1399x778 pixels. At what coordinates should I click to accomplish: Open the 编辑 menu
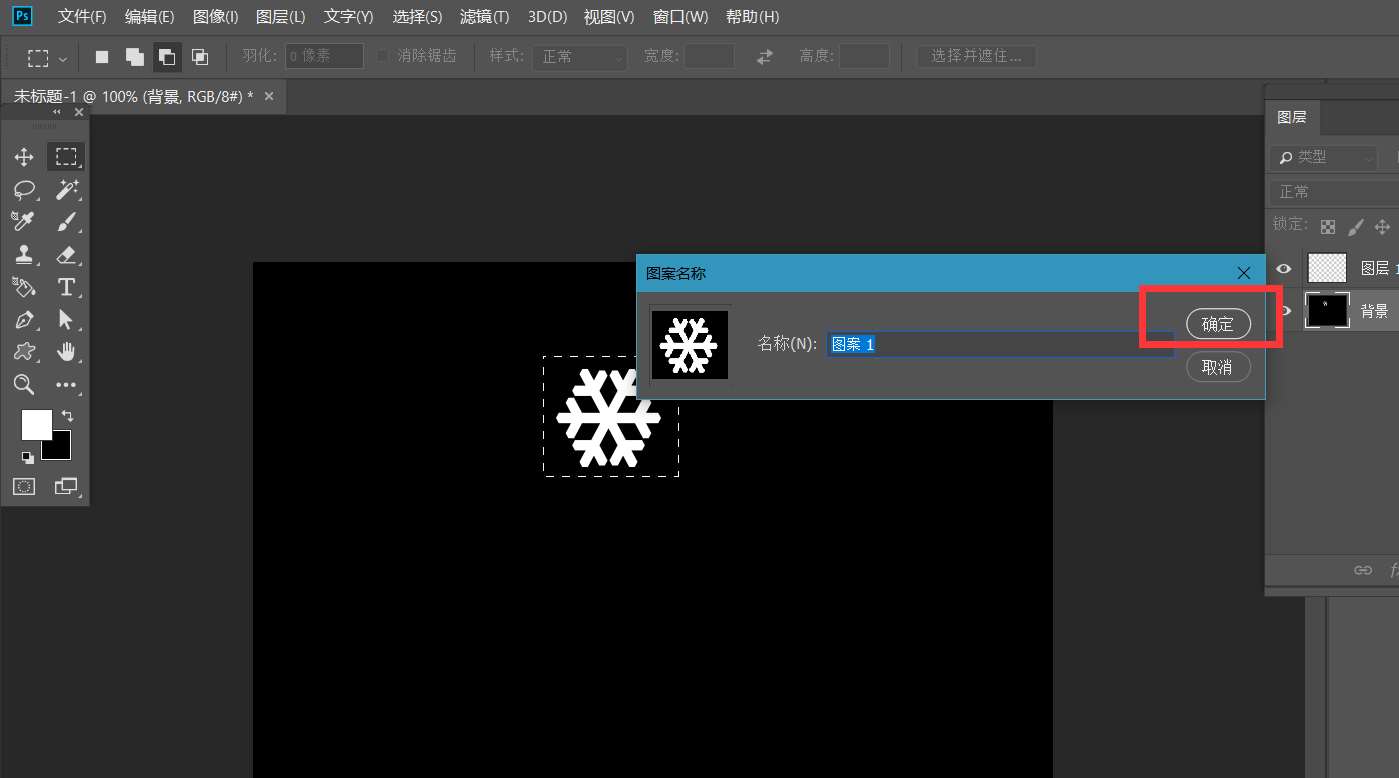tap(148, 16)
